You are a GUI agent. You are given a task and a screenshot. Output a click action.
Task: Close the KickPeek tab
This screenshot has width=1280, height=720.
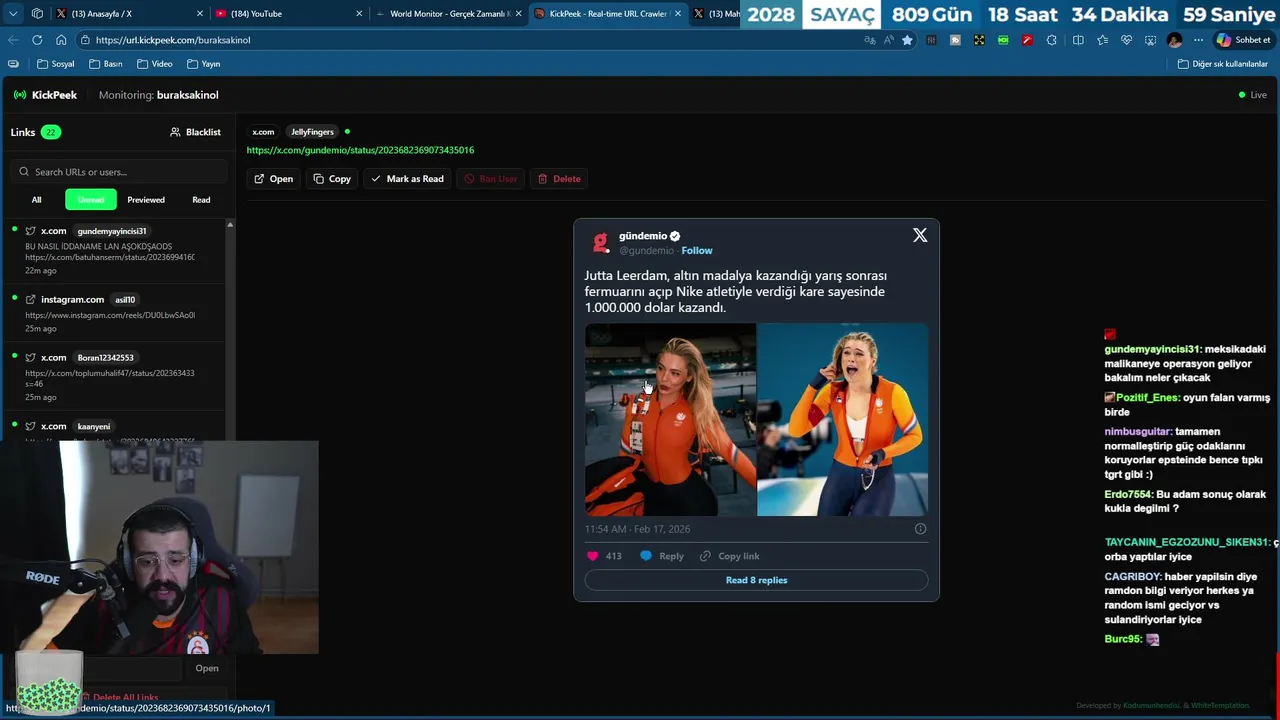tap(678, 14)
